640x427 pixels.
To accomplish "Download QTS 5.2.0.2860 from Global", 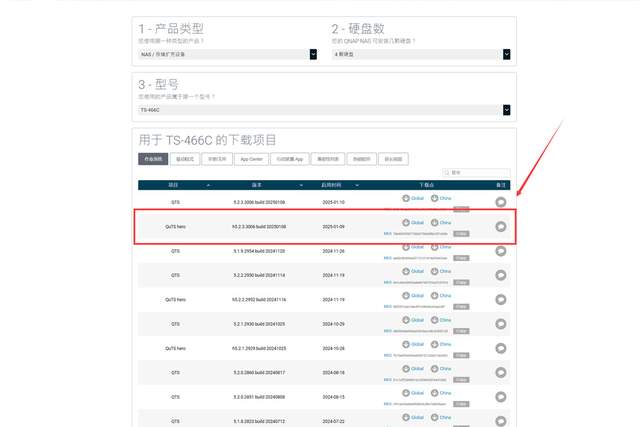I will 413,369.
